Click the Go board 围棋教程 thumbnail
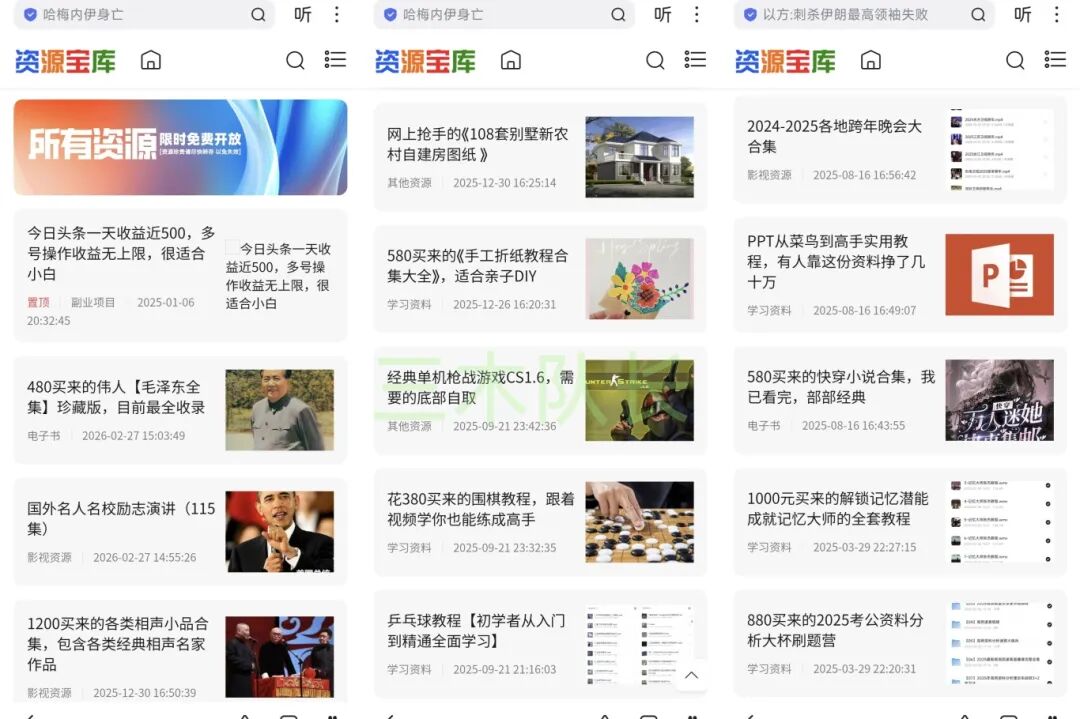 pyautogui.click(x=639, y=522)
